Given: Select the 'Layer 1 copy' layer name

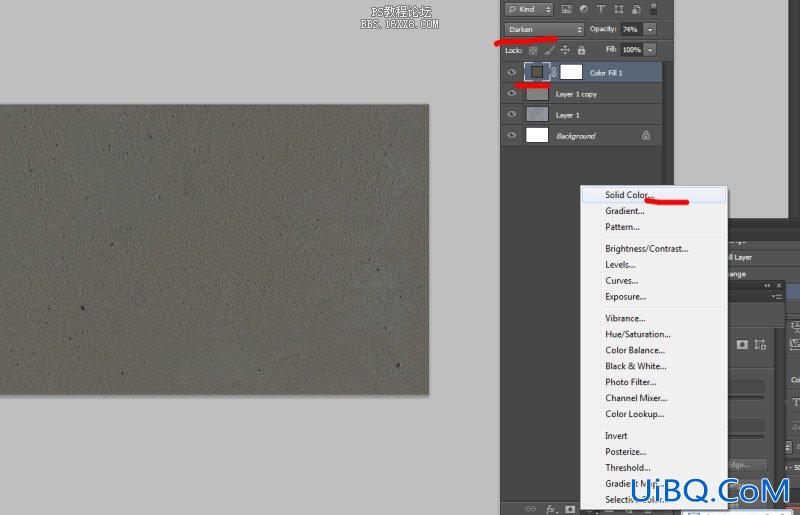Looking at the screenshot, I should (576, 94).
